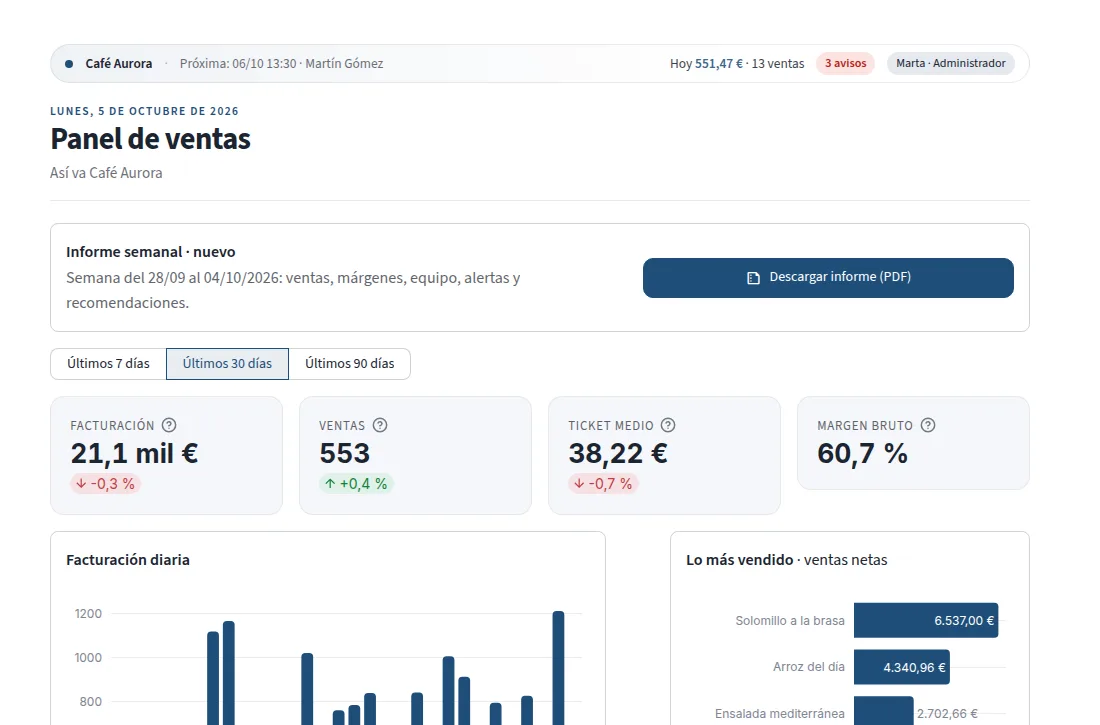Click the Solomillo a la brasa label
This screenshot has height=725, width=1100.
[x=790, y=620]
